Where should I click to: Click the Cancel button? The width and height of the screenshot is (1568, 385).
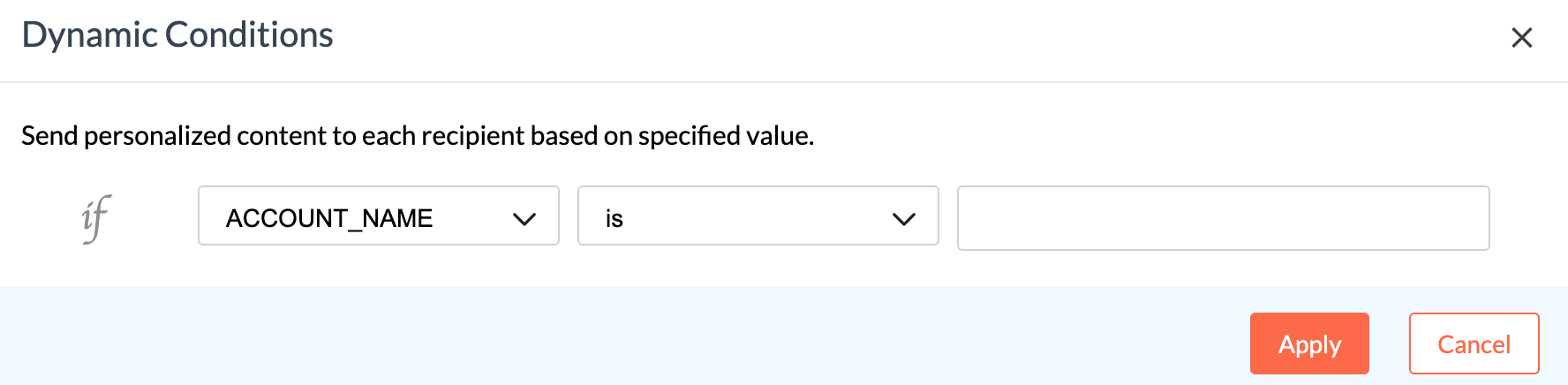(1474, 343)
